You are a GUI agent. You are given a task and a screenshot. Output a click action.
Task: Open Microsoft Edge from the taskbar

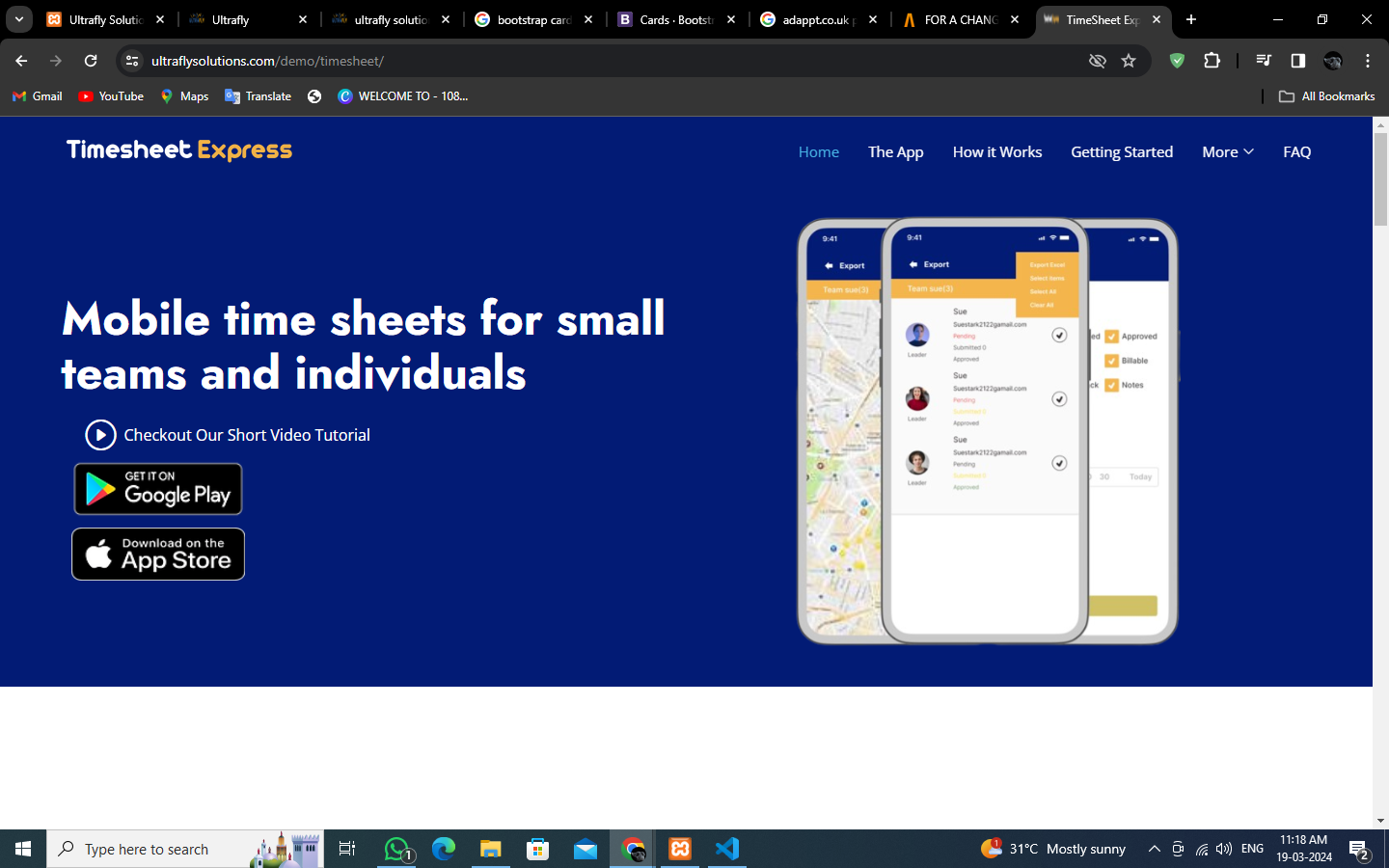click(444, 849)
